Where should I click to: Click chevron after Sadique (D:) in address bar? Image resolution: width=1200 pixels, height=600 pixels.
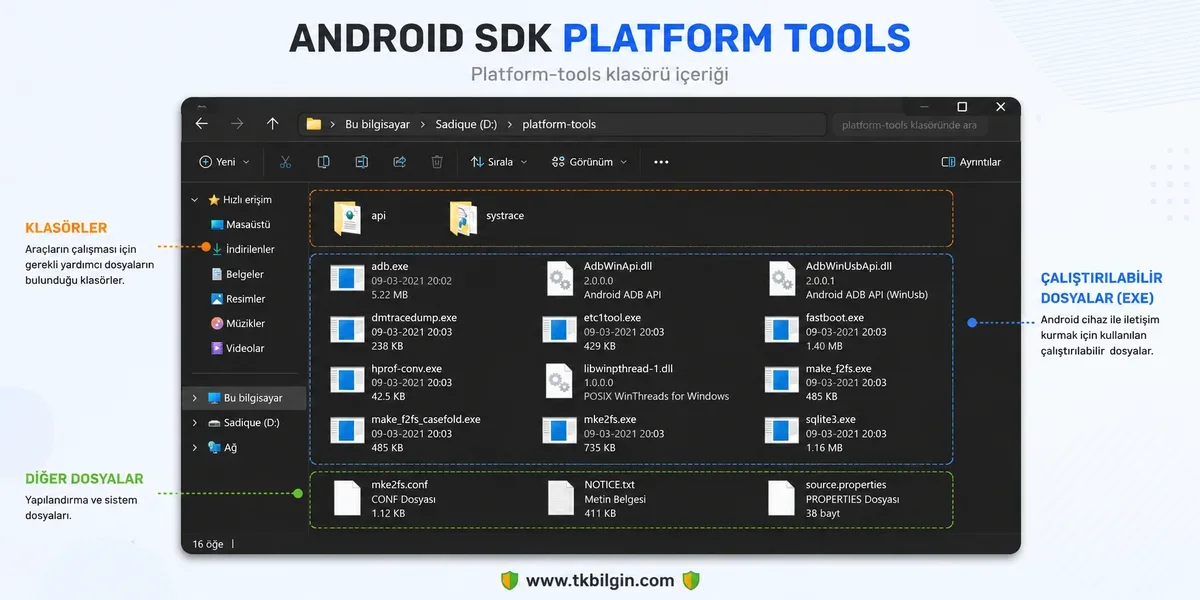[x=509, y=125]
